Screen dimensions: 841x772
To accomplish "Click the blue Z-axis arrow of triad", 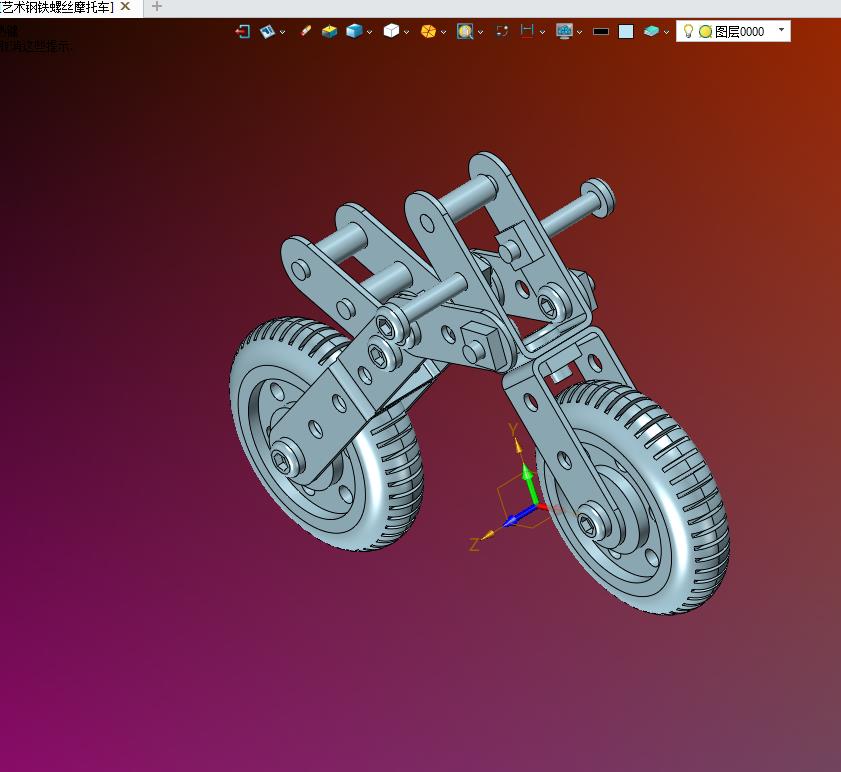I will pyautogui.click(x=518, y=516).
